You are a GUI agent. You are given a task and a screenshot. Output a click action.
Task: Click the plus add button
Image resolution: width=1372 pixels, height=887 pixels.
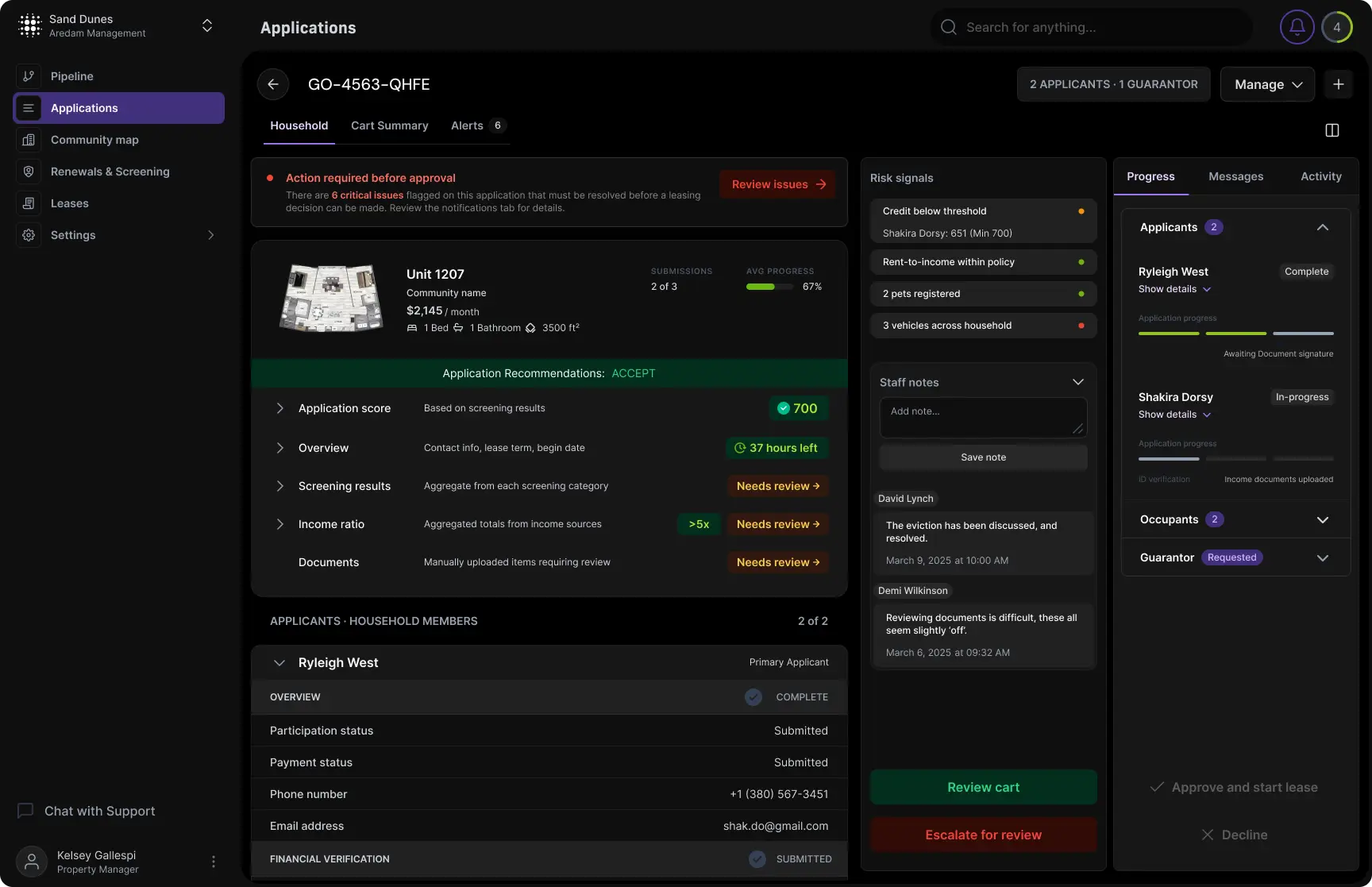(1339, 84)
